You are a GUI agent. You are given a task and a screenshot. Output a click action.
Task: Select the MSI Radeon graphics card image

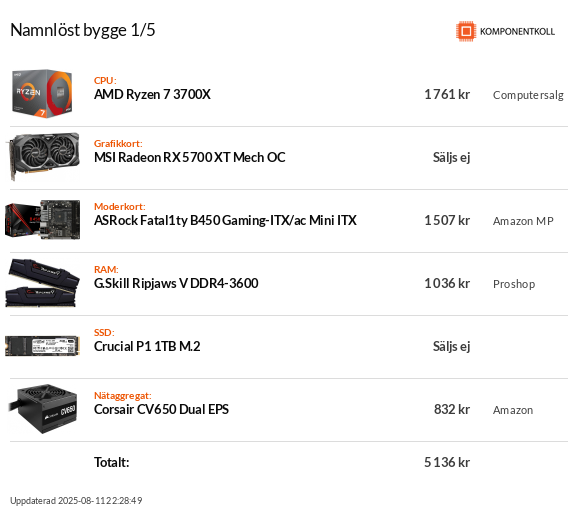pos(44,156)
